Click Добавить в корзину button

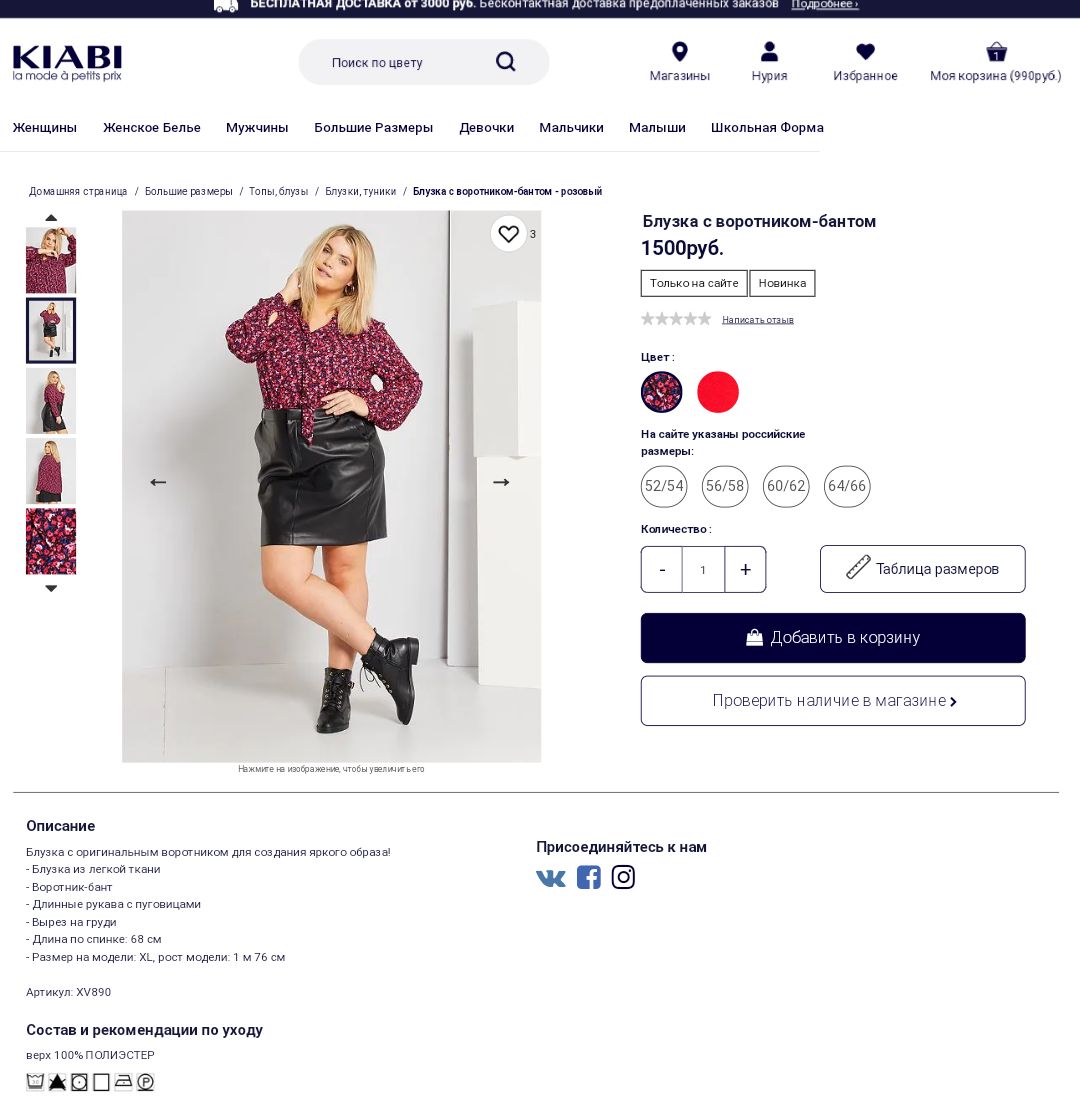pyautogui.click(x=833, y=638)
